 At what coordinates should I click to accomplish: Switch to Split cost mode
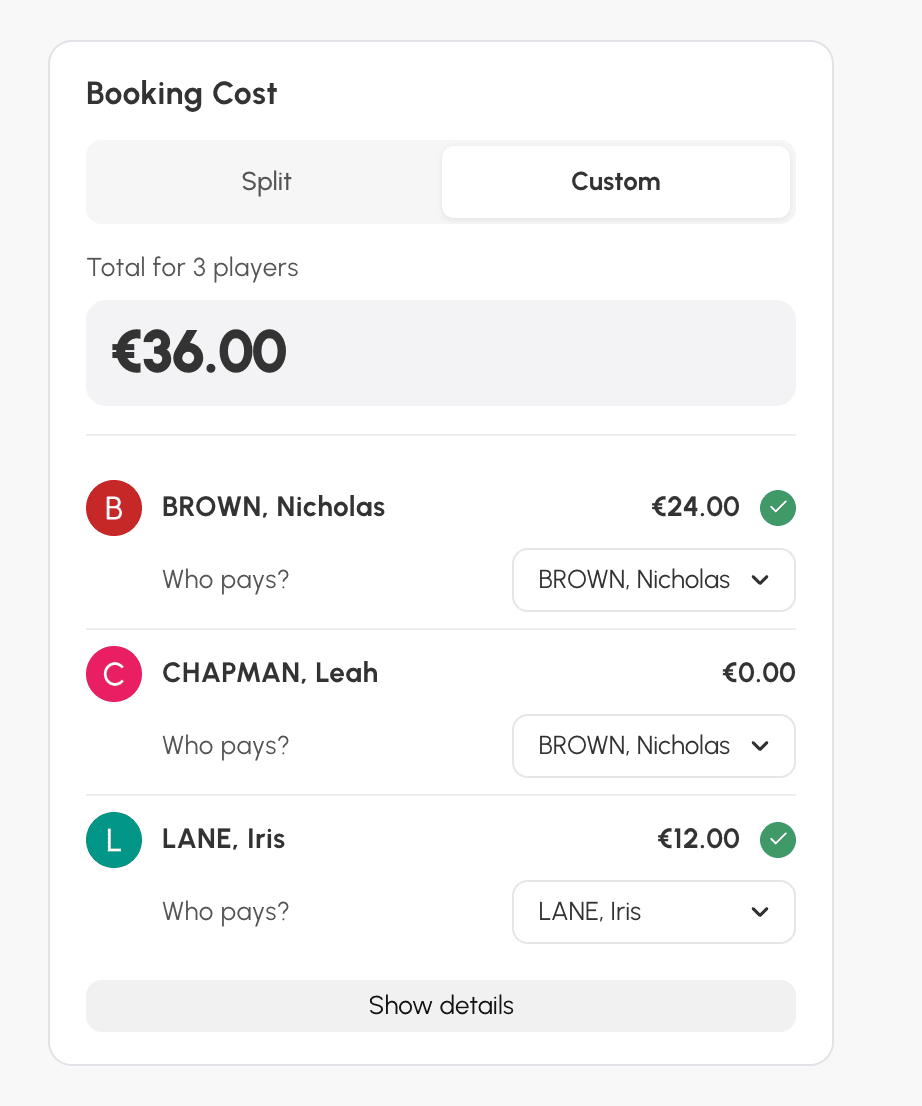266,182
